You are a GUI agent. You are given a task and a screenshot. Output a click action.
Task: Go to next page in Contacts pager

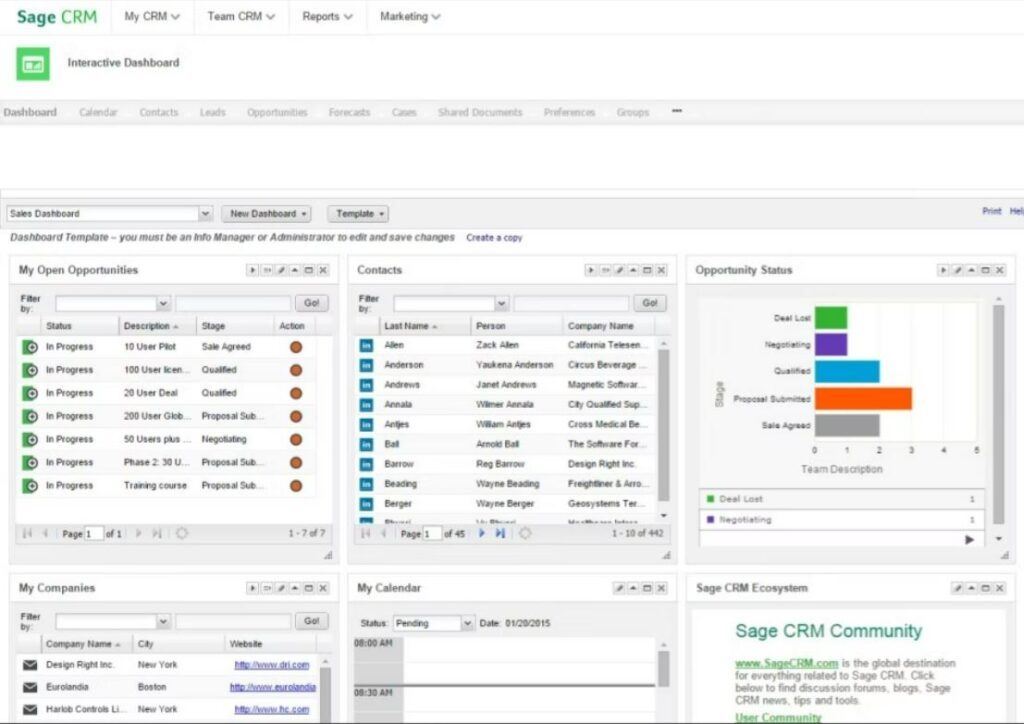click(482, 534)
